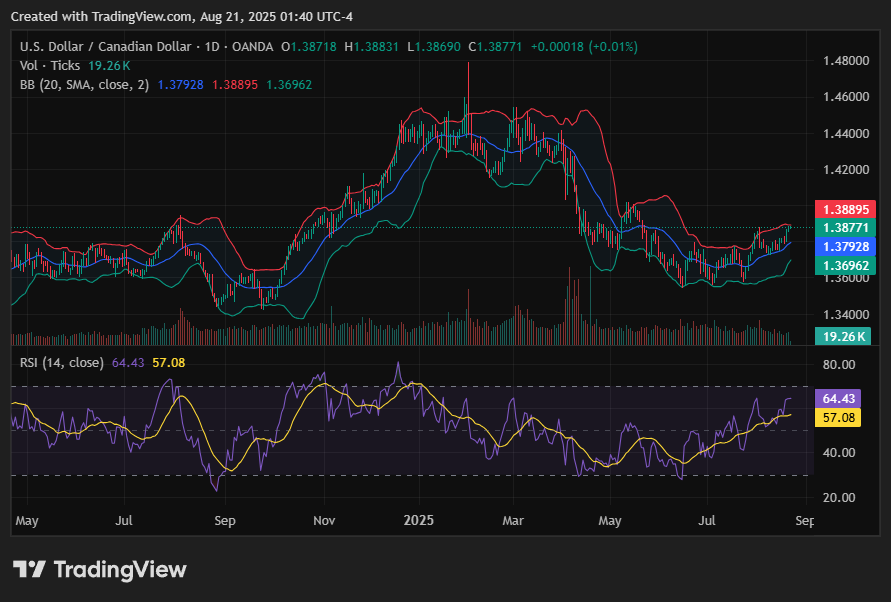Select the red 1.38895 value in the BB legend

235,85
